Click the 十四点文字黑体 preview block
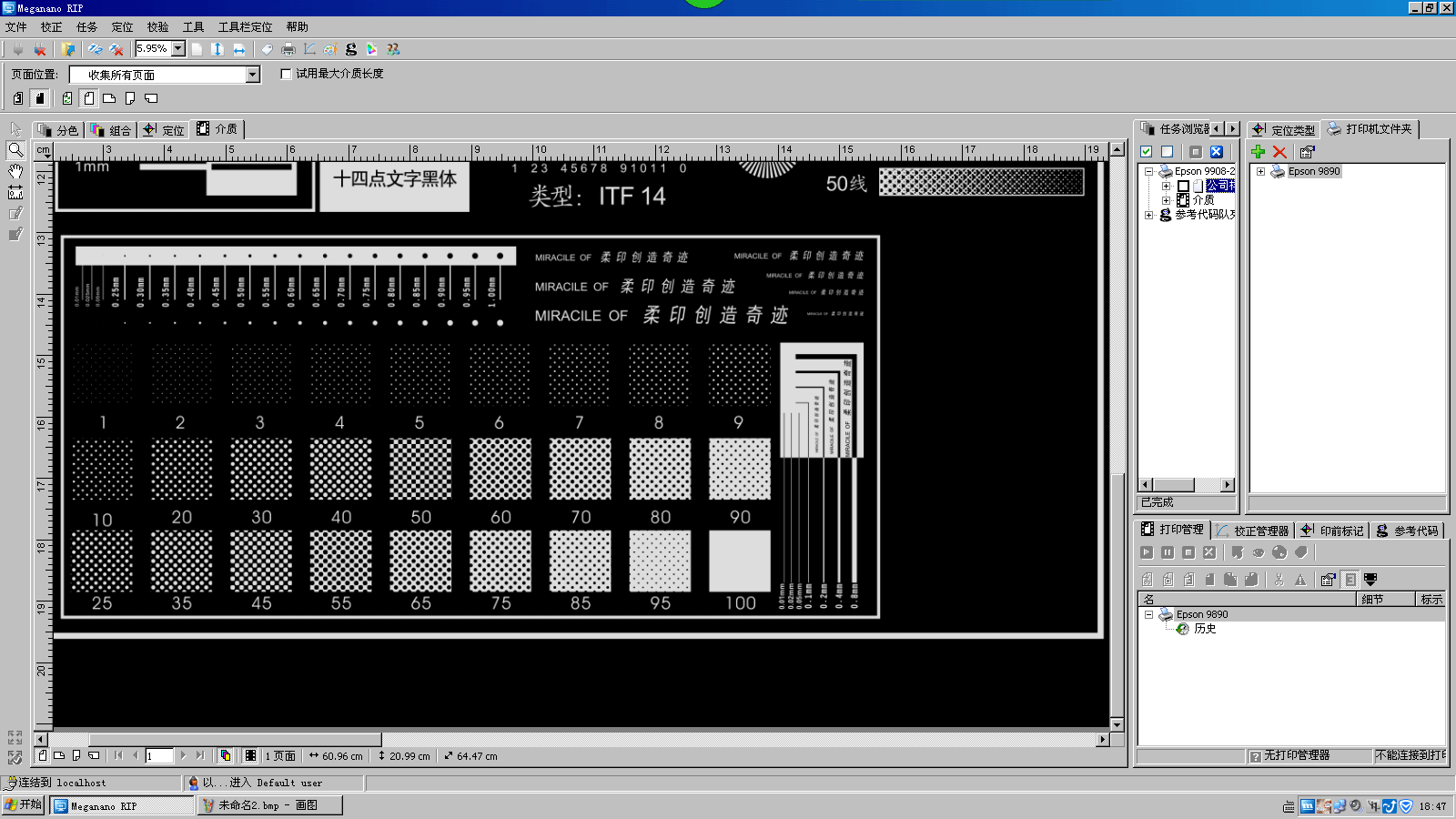 pos(395,185)
